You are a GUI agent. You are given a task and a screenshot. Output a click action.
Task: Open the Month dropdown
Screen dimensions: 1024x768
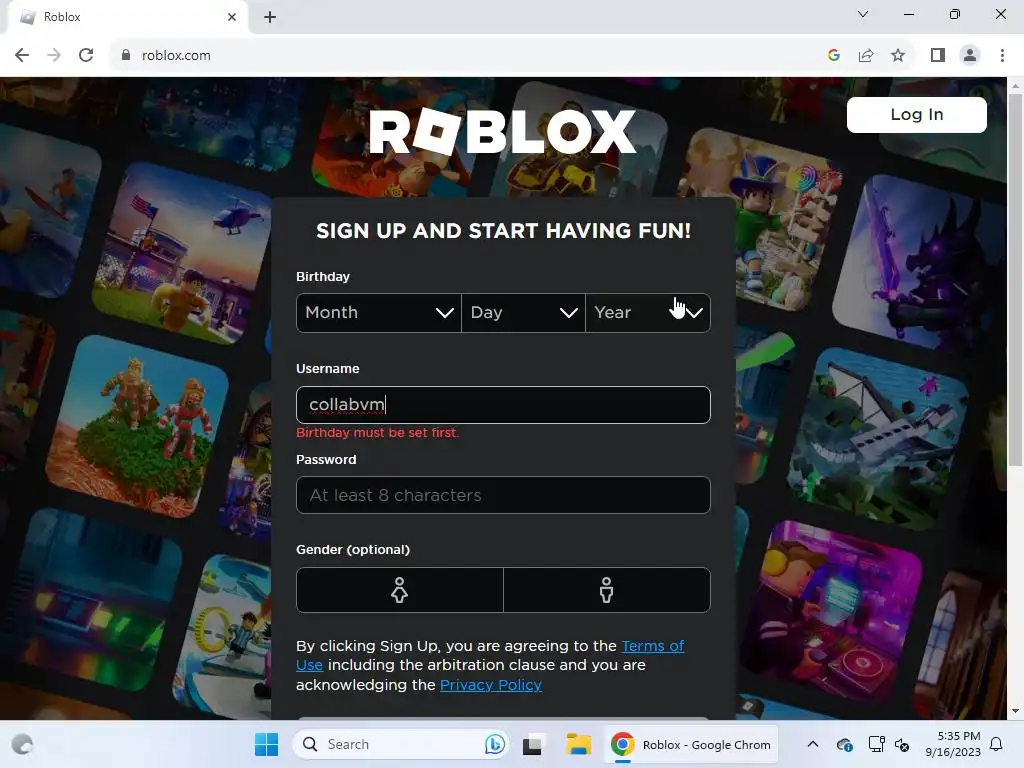pyautogui.click(x=379, y=313)
